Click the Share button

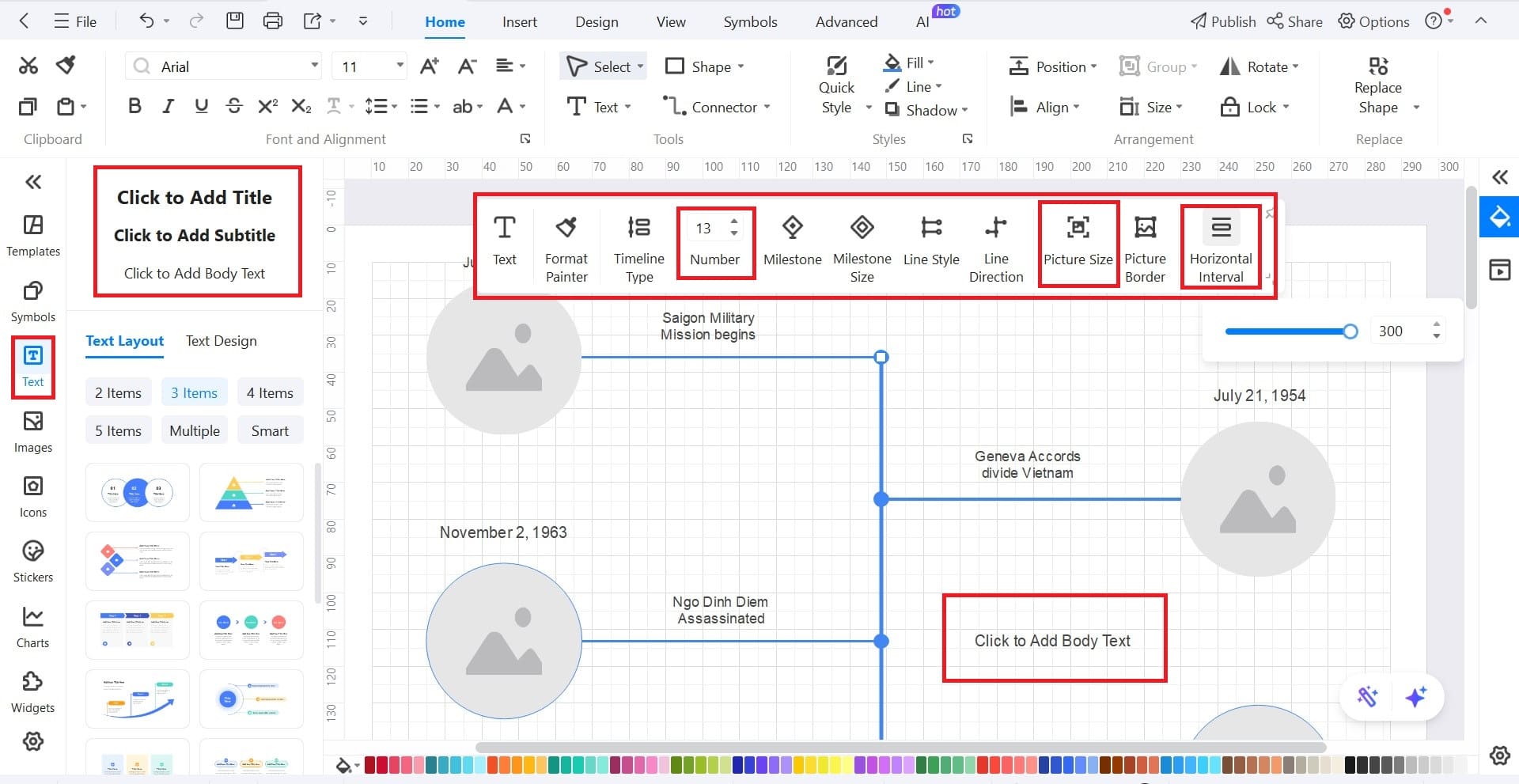1294,21
